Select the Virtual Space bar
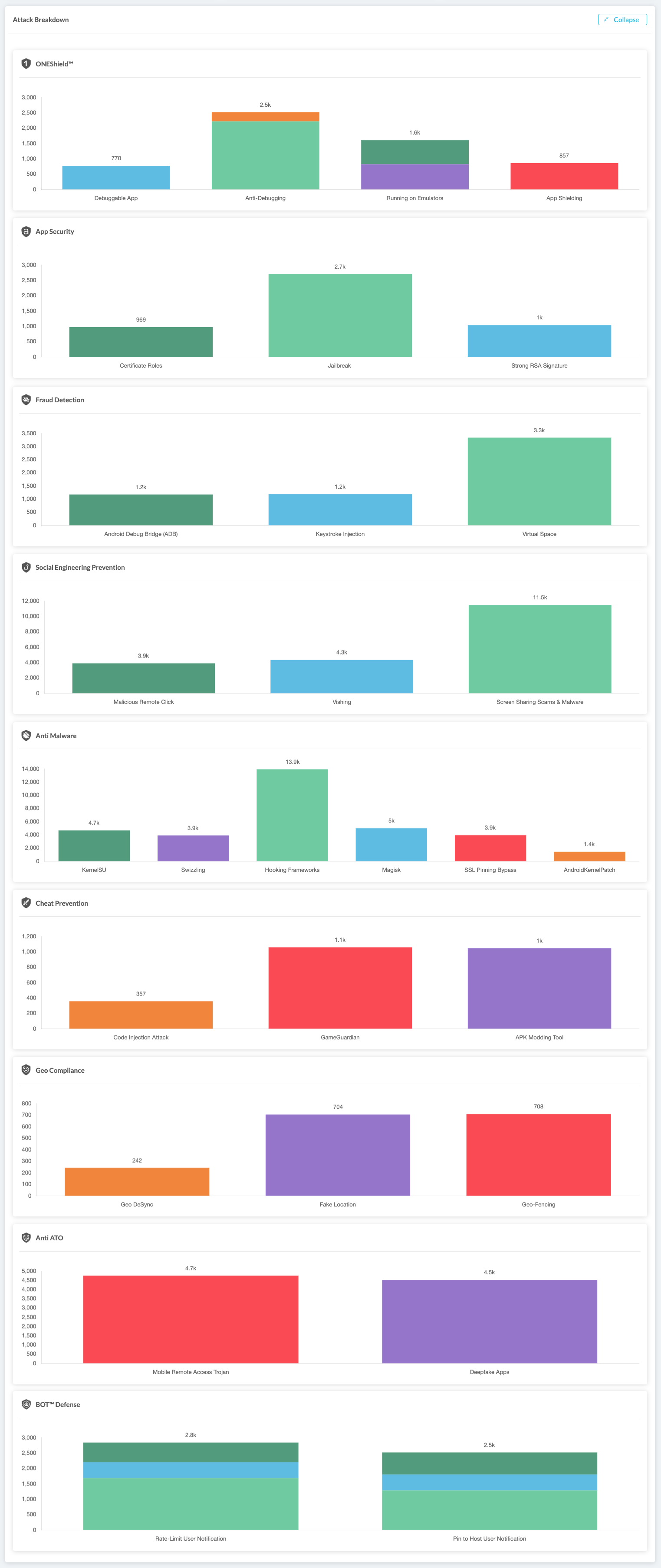The height and width of the screenshot is (1568, 661). [x=539, y=481]
